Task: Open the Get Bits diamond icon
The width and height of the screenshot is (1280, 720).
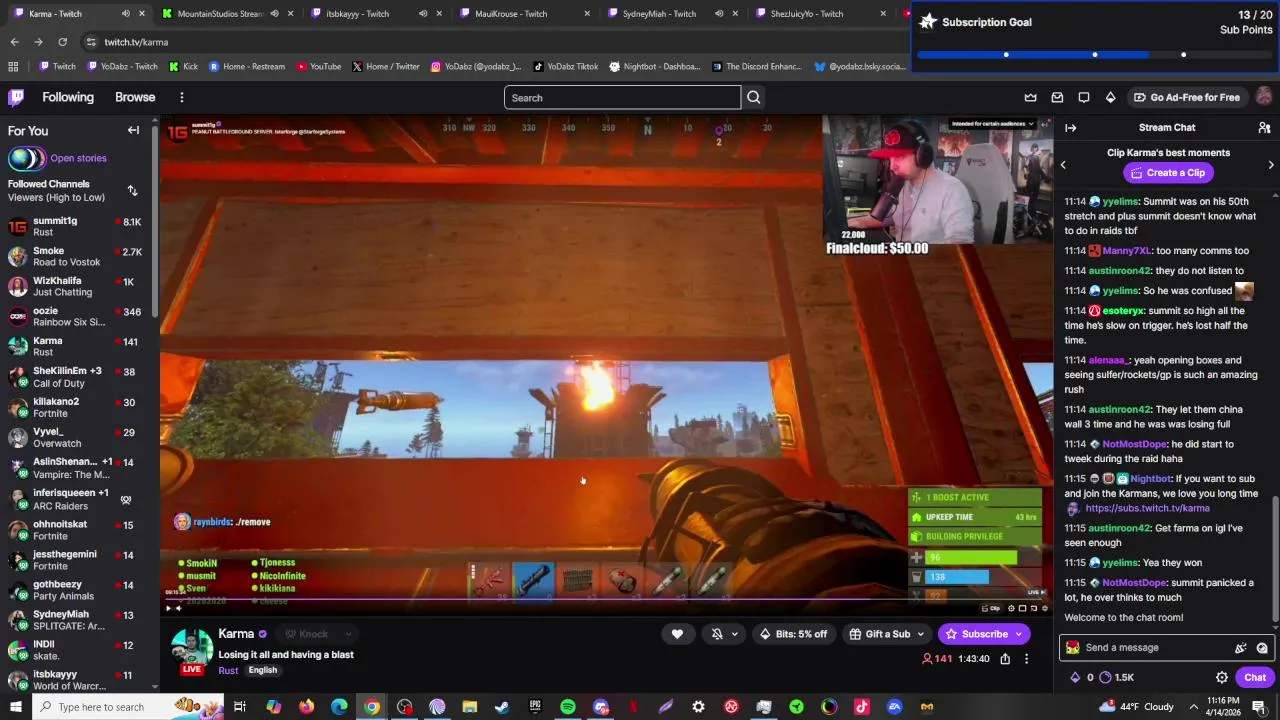Action: click(1110, 97)
